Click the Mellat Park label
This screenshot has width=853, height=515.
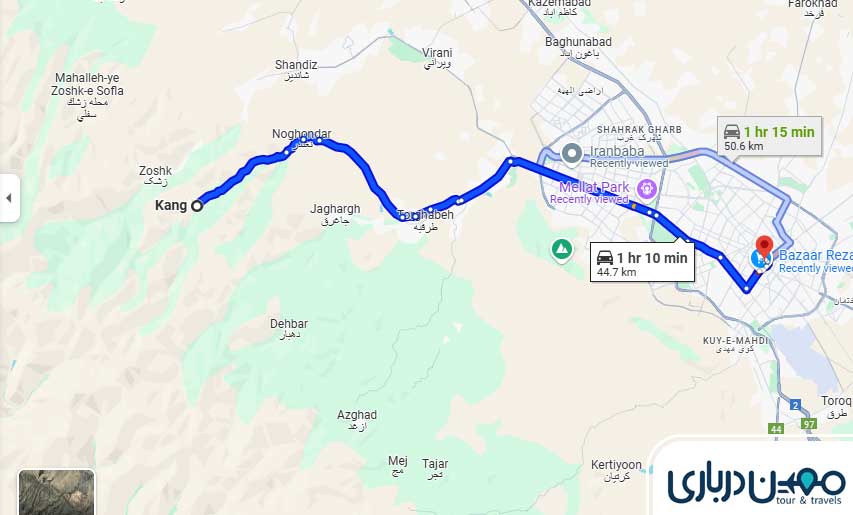[594, 187]
